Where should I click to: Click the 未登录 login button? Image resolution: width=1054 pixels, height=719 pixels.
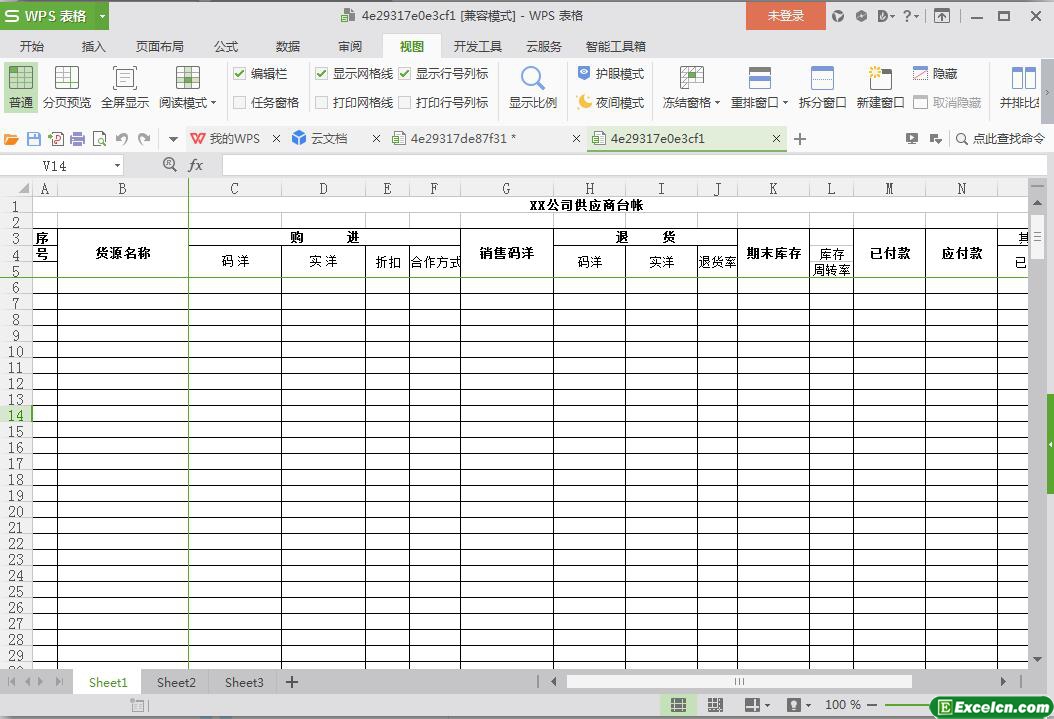[785, 16]
